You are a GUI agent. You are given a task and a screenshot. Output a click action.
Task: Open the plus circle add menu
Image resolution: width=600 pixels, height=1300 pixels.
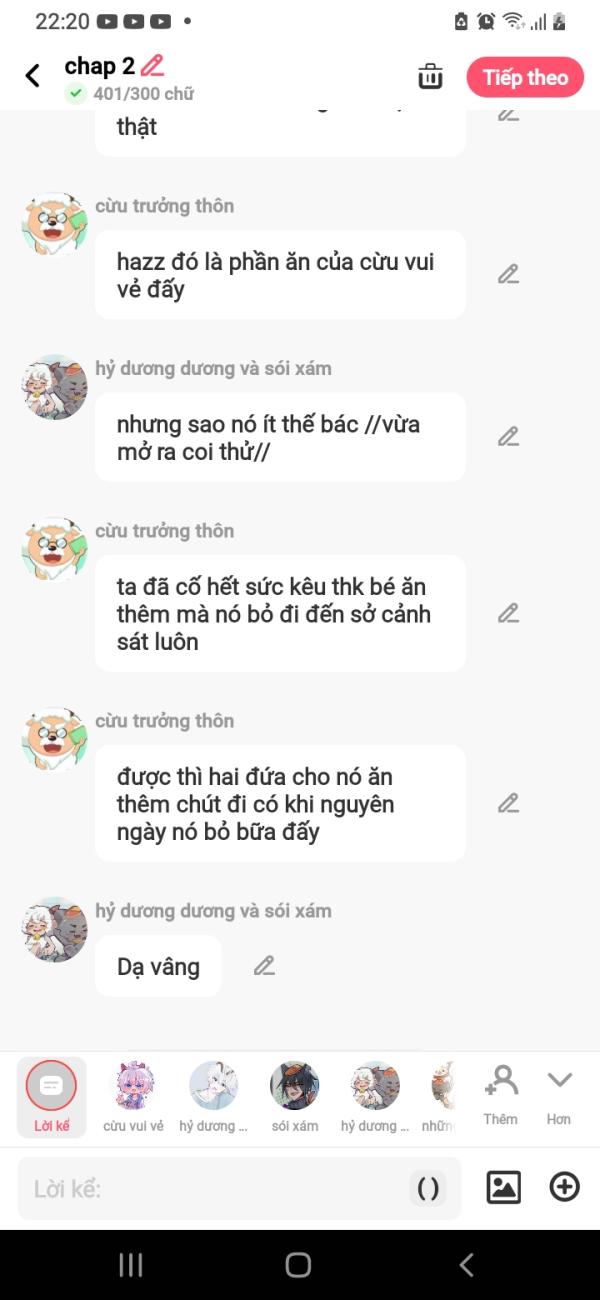tap(565, 1187)
